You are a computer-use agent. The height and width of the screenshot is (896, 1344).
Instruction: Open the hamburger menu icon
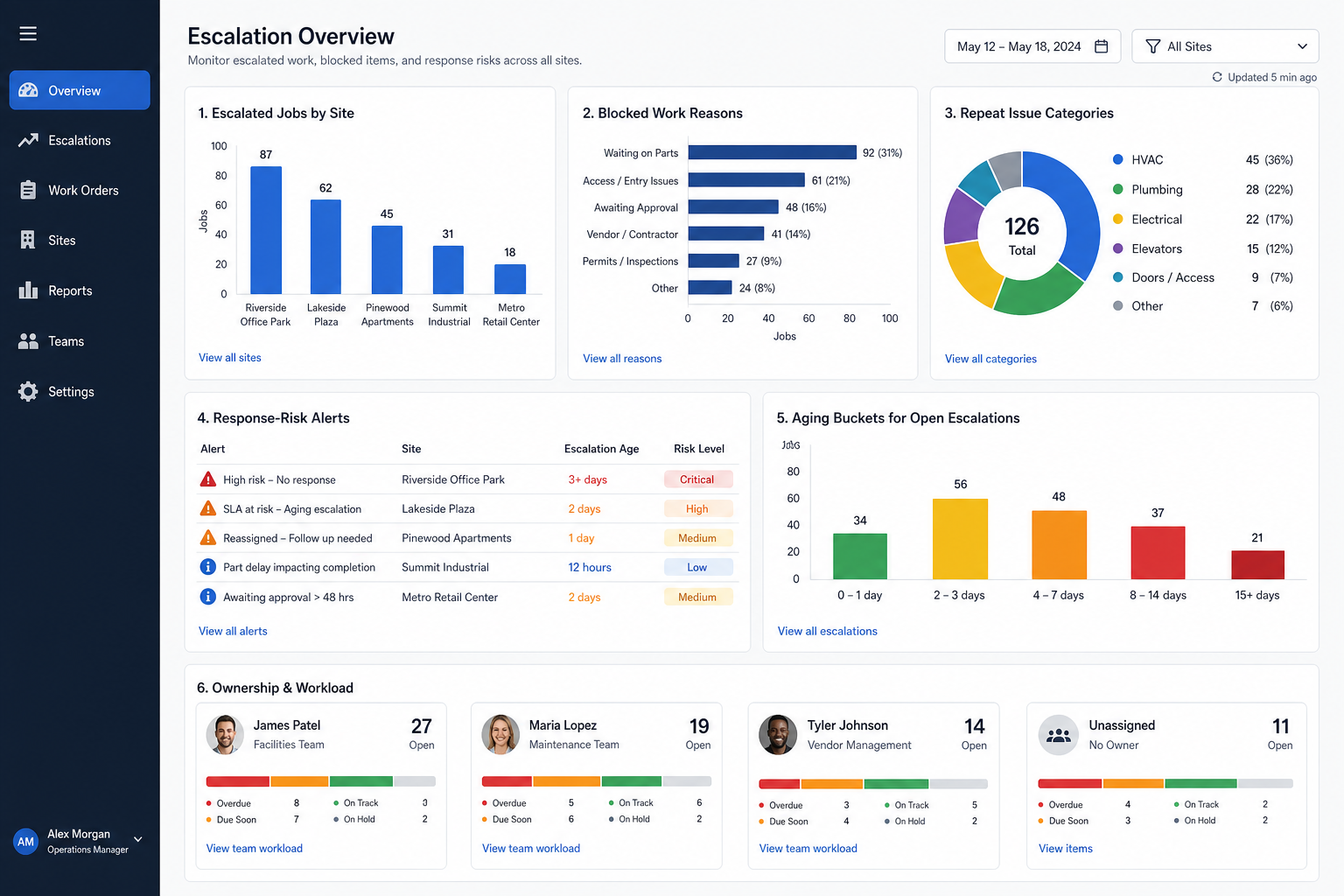point(28,33)
